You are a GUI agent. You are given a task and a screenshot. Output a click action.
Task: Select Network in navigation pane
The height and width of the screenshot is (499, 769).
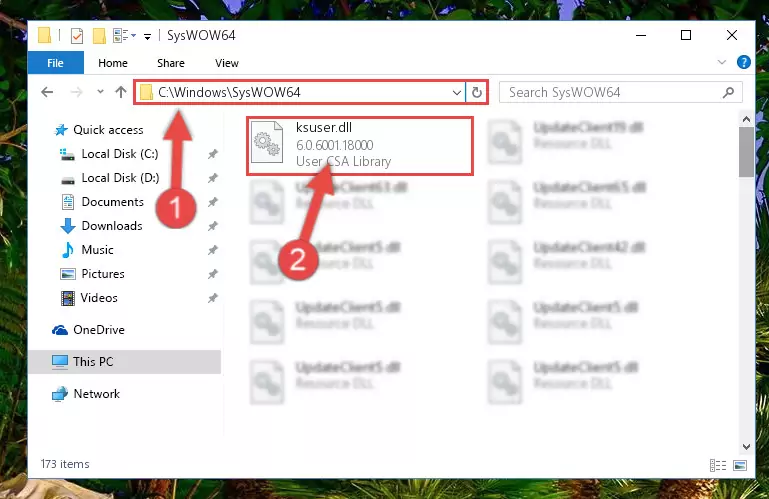pos(86,394)
